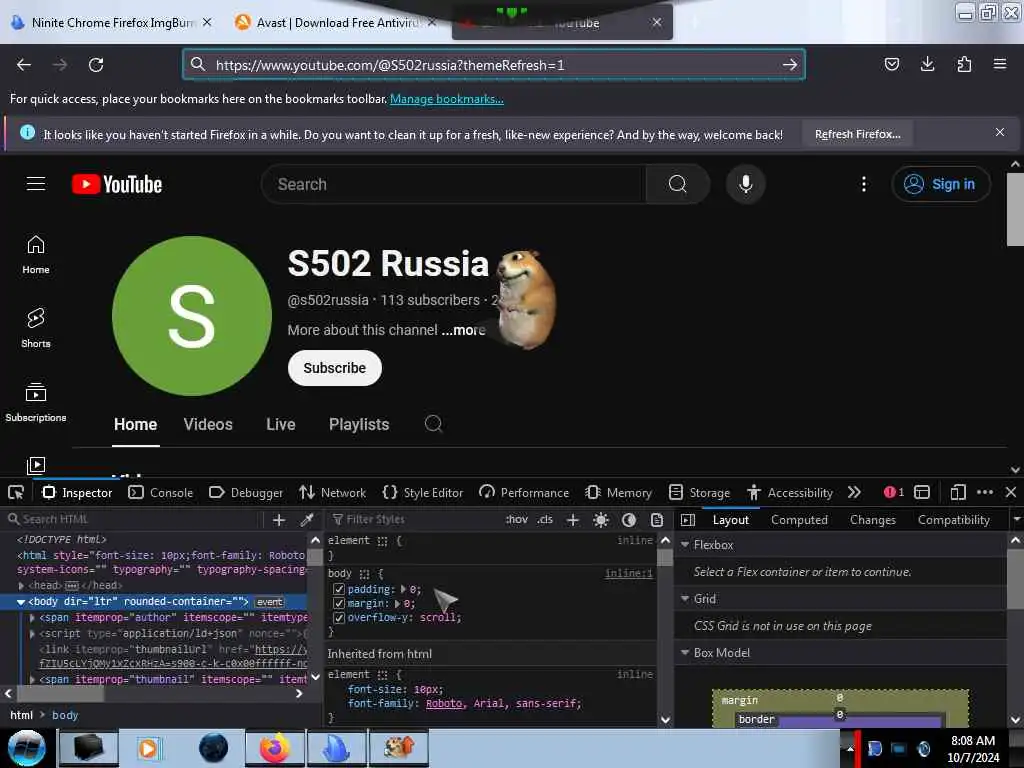The image size is (1024, 768).
Task: Open the Firefox downloads panel
Action: (x=927, y=64)
